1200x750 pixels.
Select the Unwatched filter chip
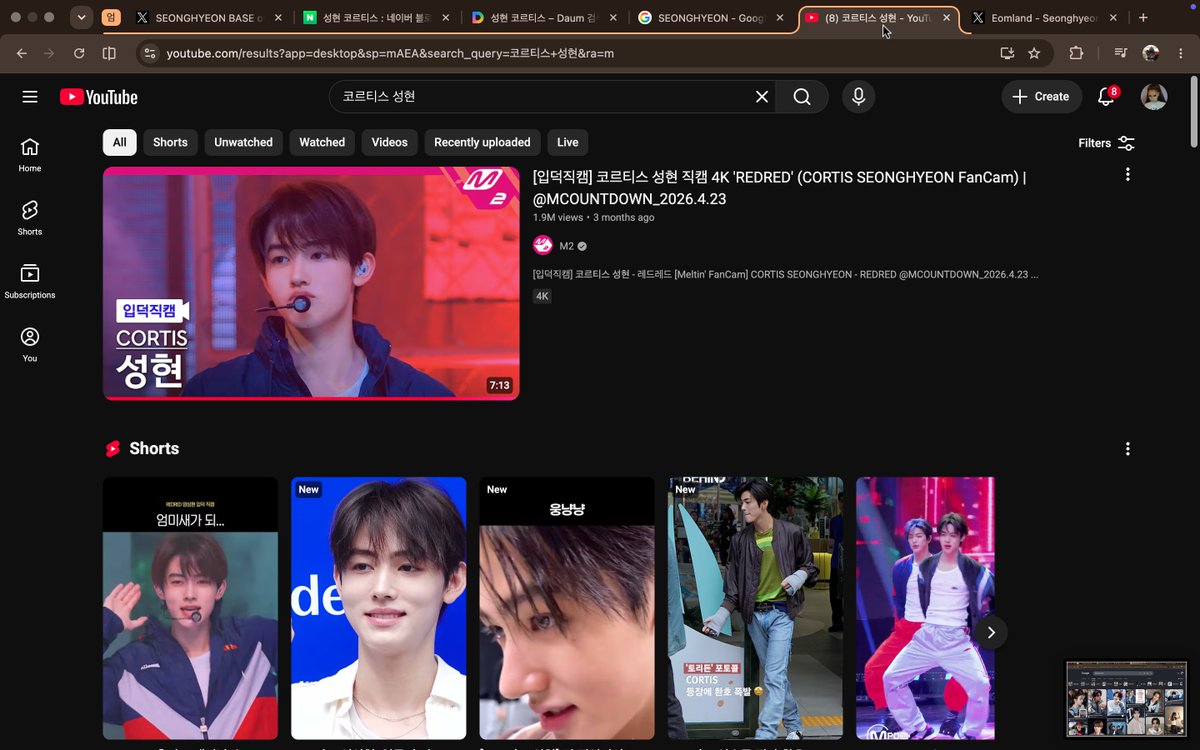pos(243,143)
